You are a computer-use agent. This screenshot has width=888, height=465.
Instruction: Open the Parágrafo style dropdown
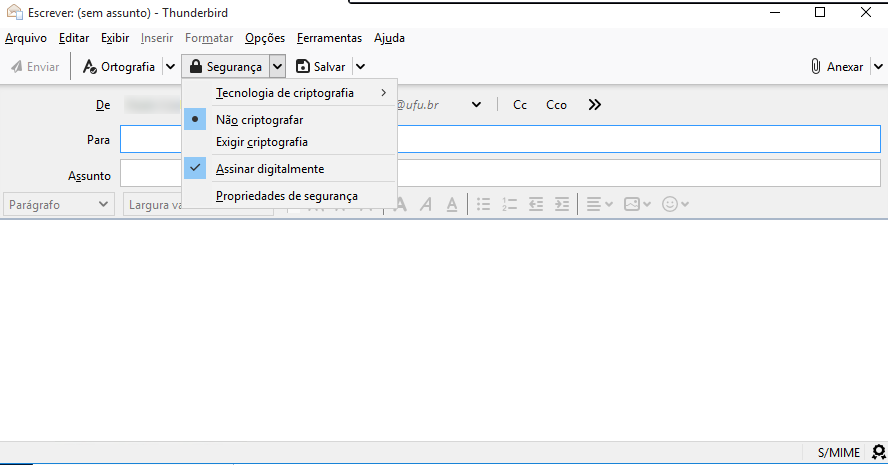59,204
